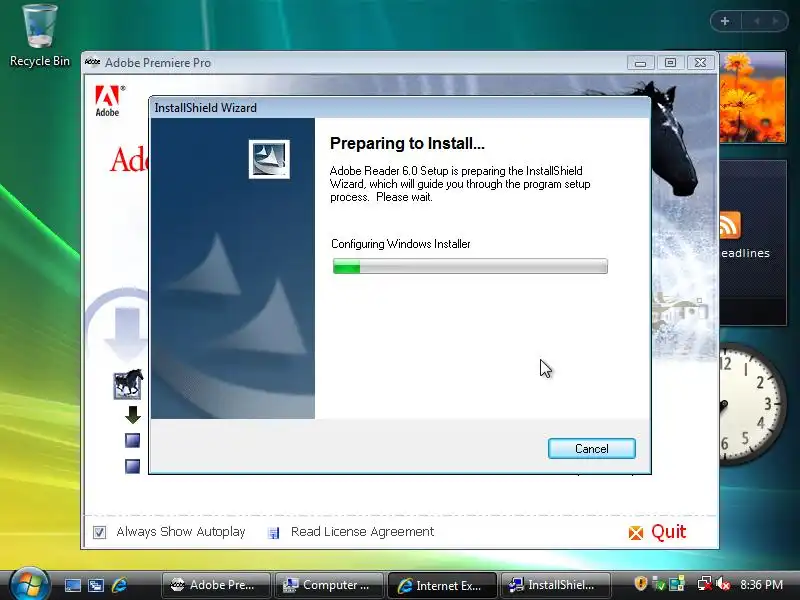Click the upper blue square step icon
800x600 pixels.
133,440
